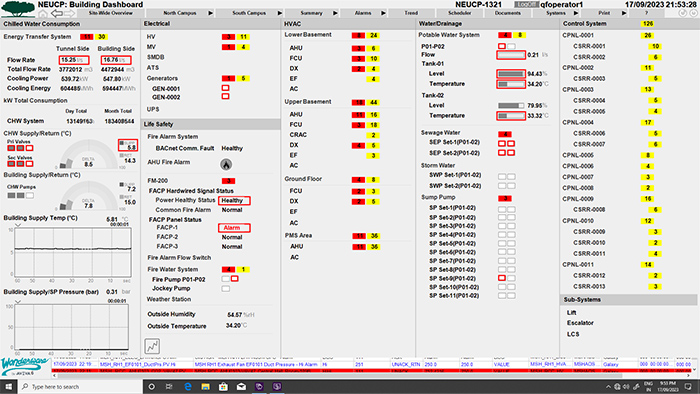
Task: Click the CPNL-0001 yellow 26 badge
Action: tap(648, 35)
